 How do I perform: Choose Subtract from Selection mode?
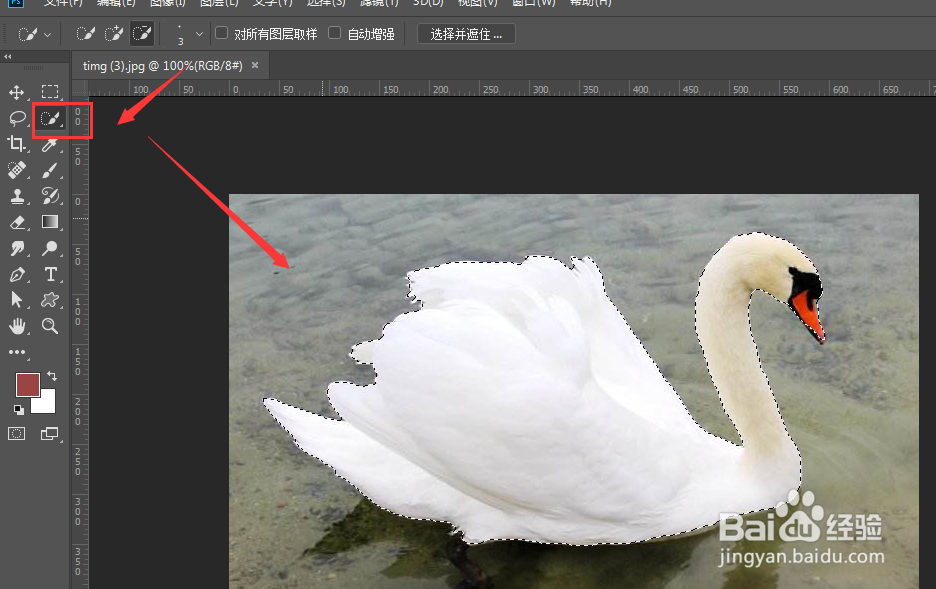(142, 33)
